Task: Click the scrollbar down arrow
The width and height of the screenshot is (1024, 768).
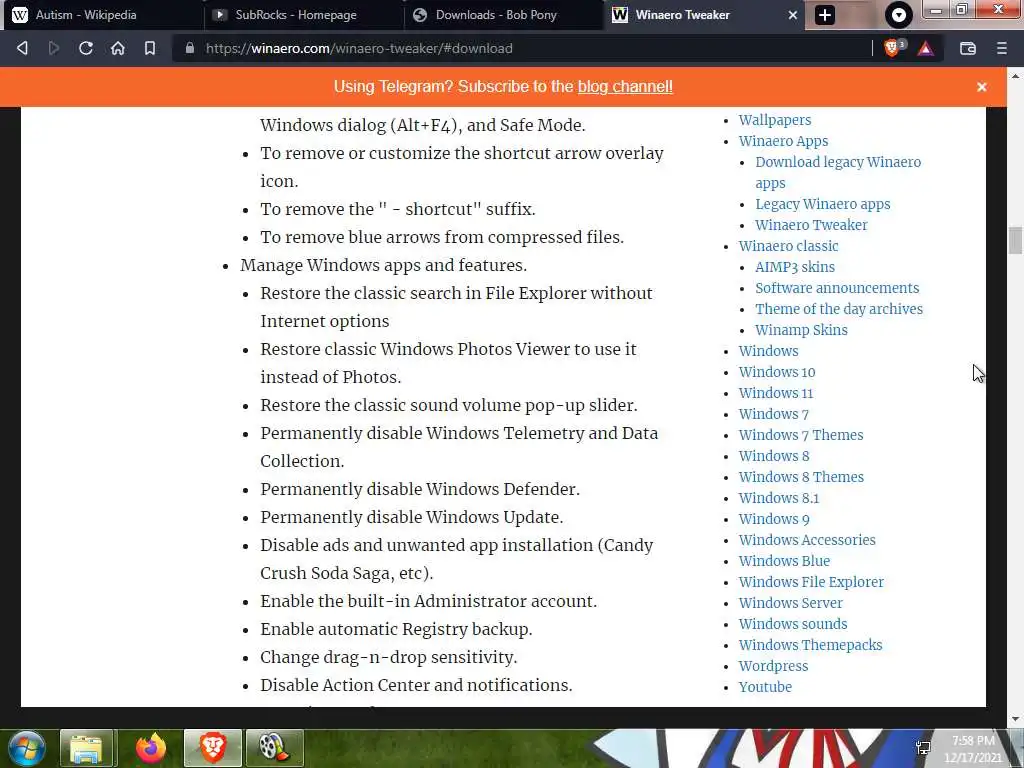Action: pos(1015,719)
